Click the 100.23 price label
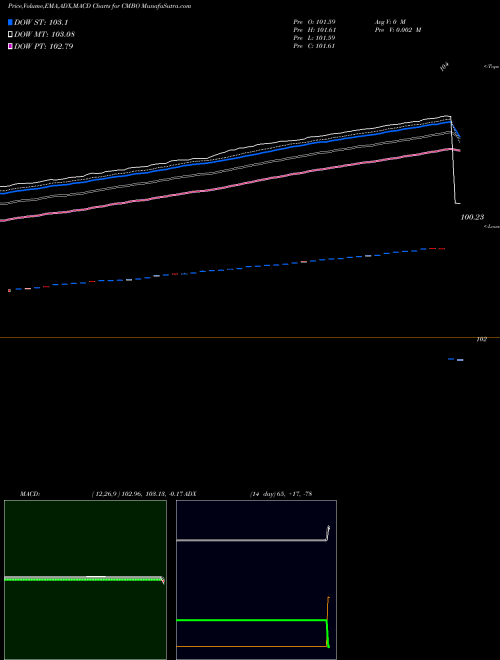500x660 pixels. click(x=472, y=217)
